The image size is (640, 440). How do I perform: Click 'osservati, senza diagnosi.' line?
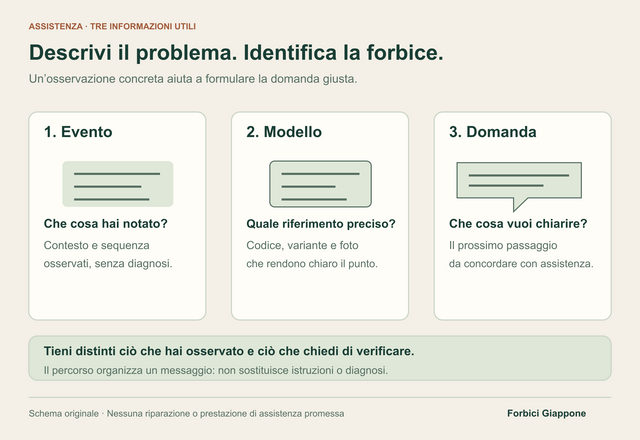(108, 264)
